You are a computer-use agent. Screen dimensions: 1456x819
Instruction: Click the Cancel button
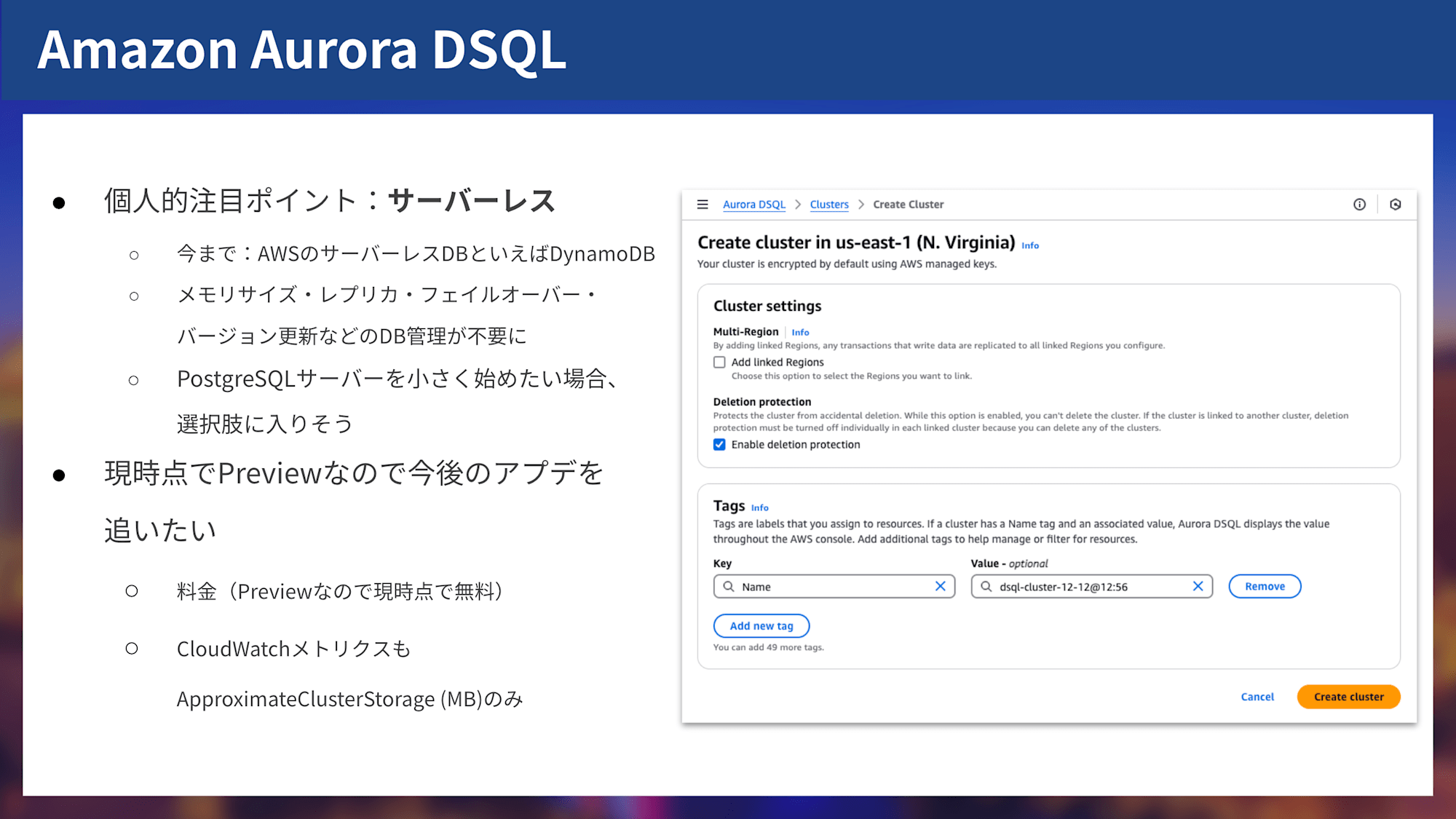1257,697
